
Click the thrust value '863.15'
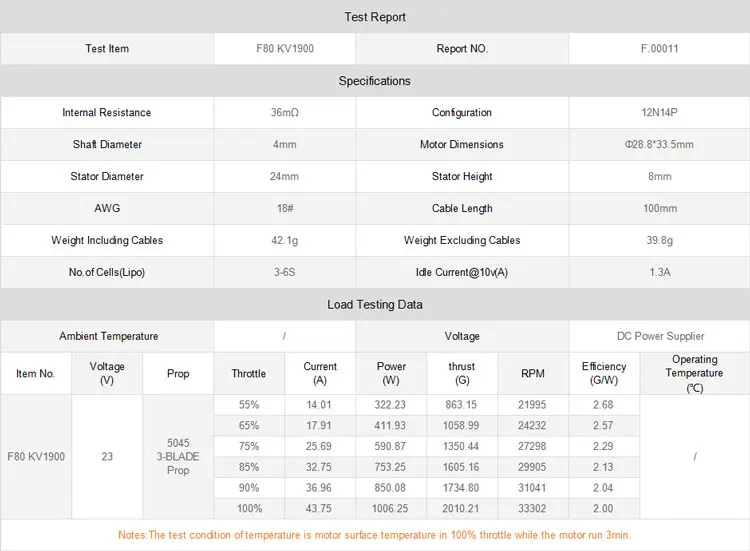[x=461, y=405]
